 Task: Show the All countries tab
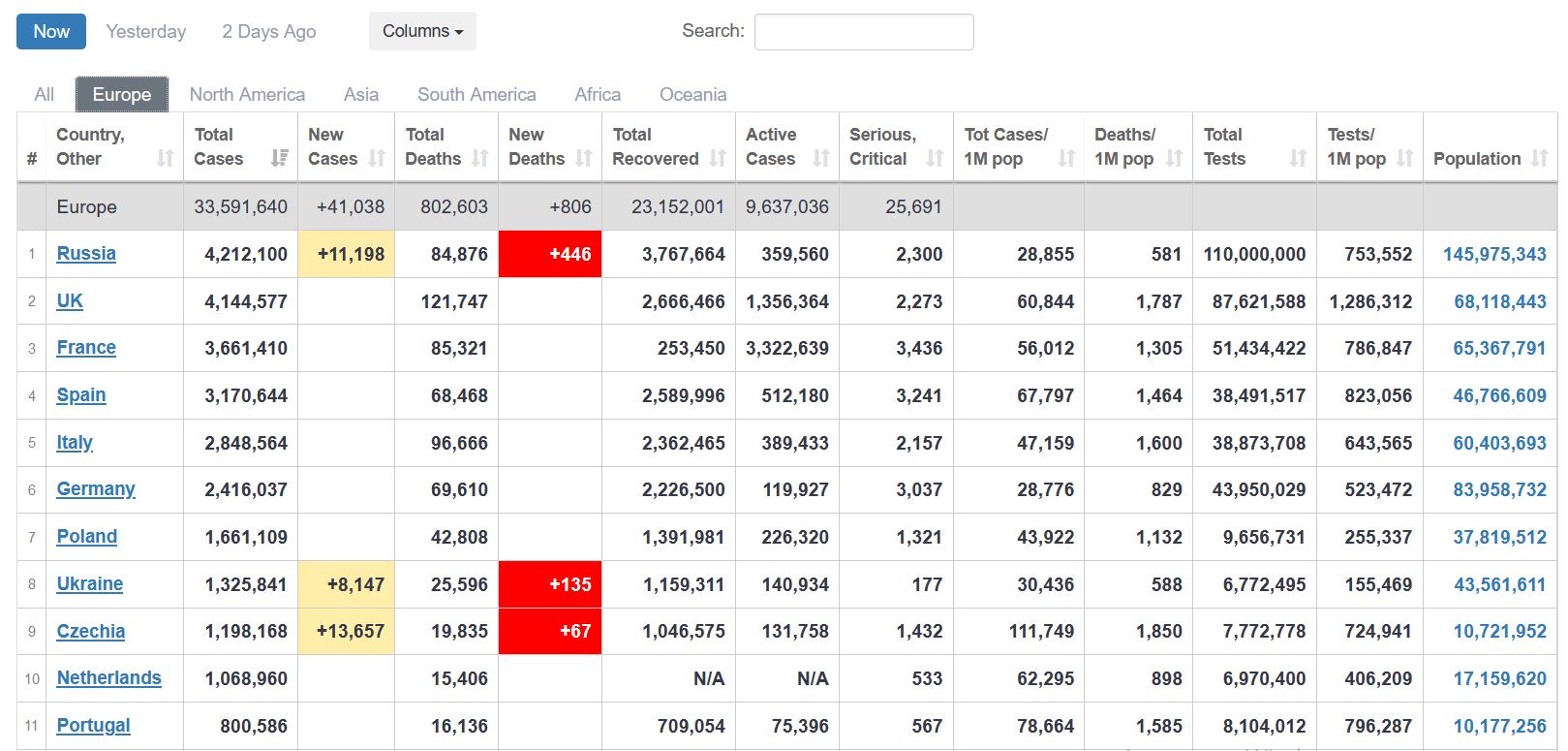(44, 94)
